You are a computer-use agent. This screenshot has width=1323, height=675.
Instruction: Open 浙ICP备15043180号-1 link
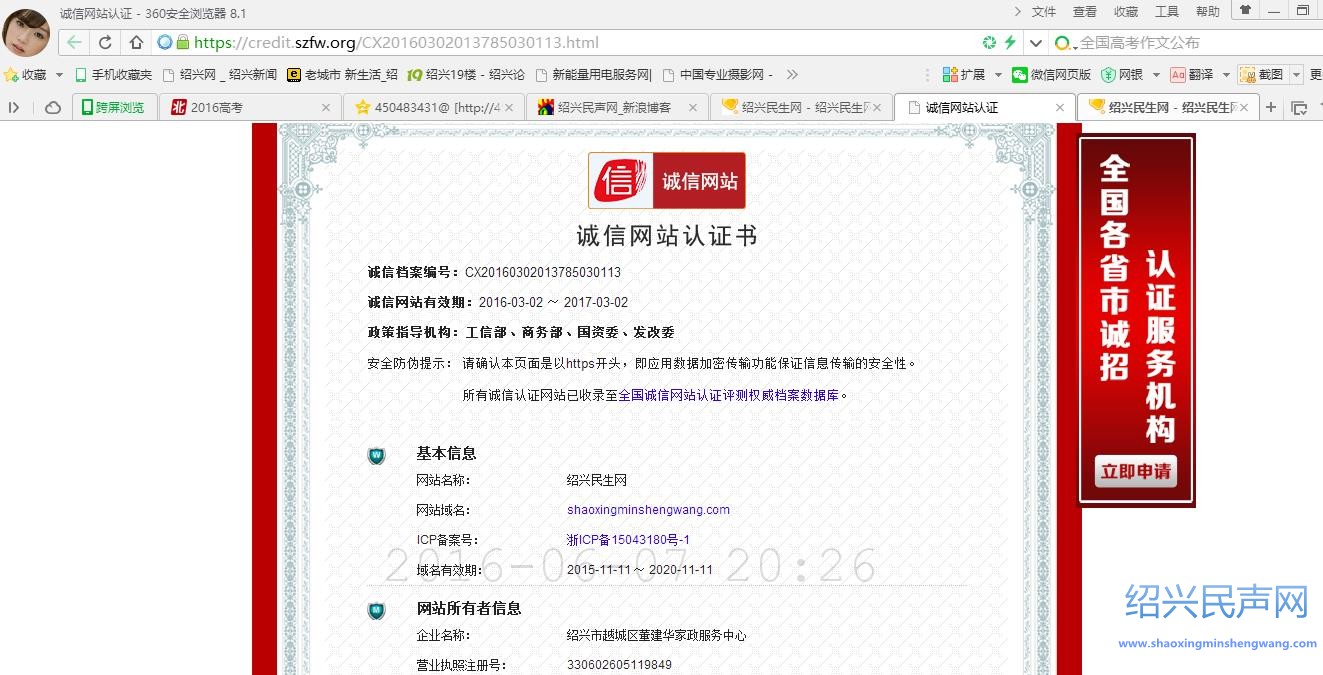click(628, 540)
